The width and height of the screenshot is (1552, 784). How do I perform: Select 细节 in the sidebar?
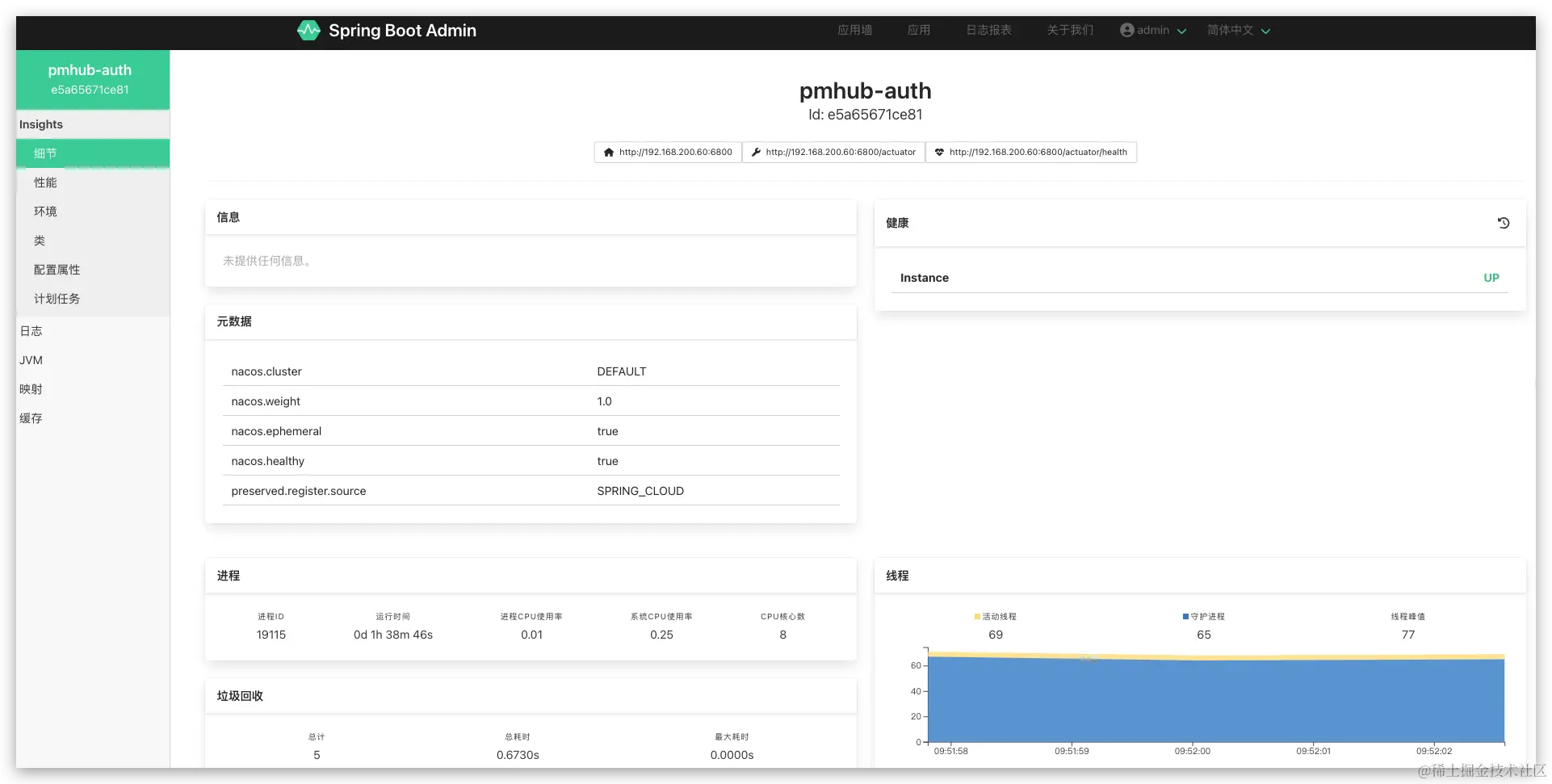[x=93, y=153]
